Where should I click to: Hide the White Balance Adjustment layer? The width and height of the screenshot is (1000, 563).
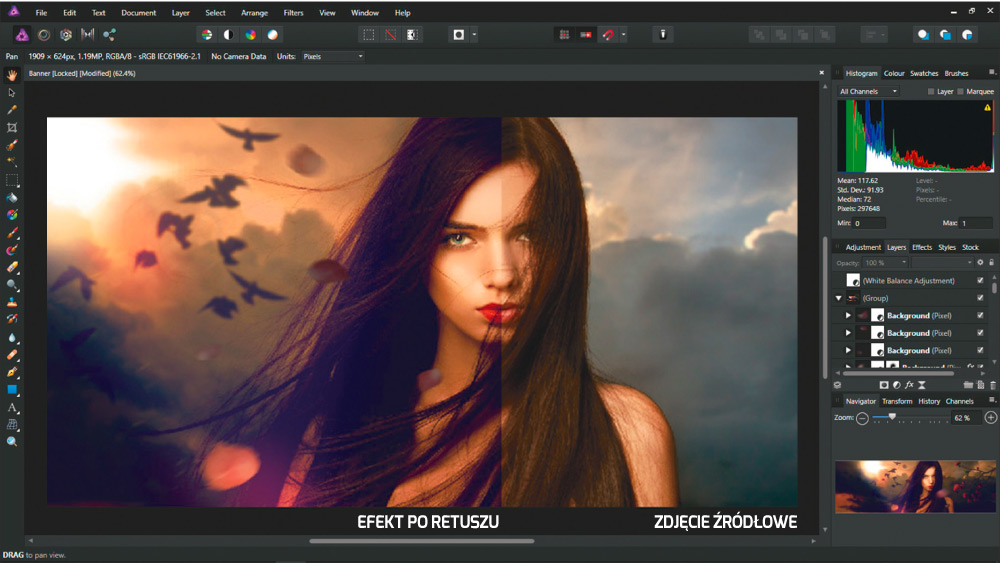pyautogui.click(x=980, y=281)
